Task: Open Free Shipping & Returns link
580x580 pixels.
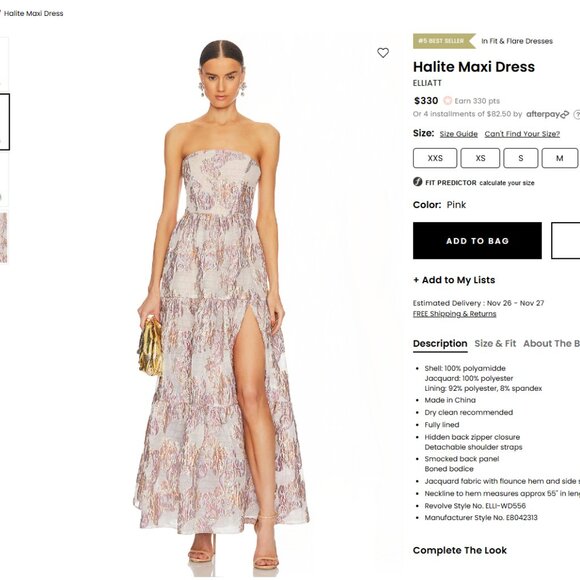Action: click(x=454, y=314)
